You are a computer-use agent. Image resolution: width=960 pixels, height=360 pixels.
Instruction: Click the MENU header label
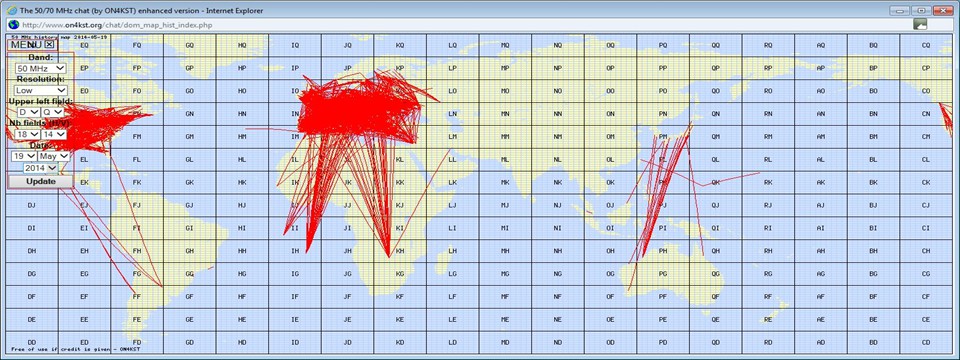26,45
